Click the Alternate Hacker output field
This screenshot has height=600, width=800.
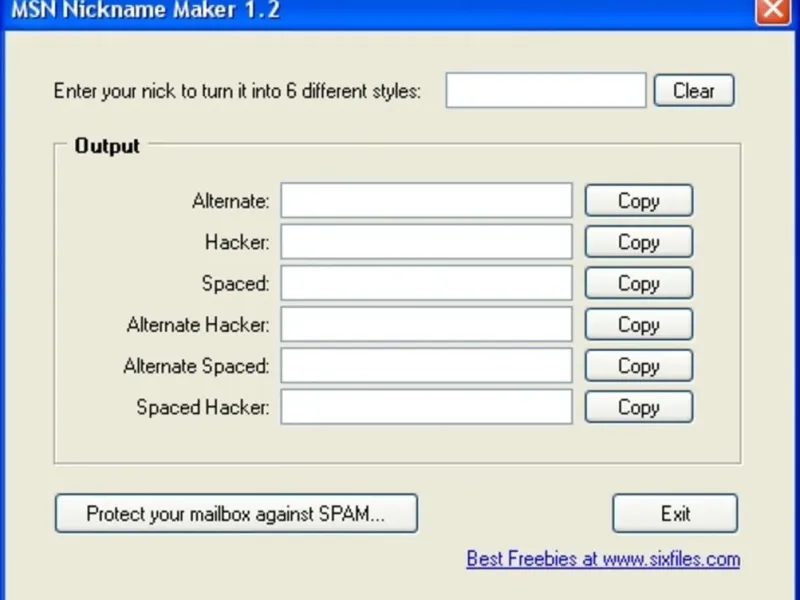(427, 324)
